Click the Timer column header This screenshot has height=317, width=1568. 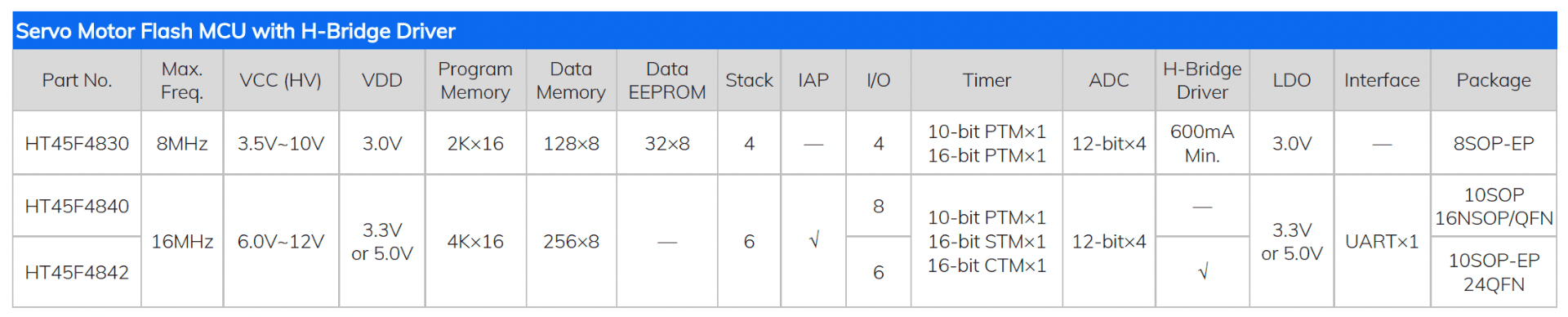point(987,80)
